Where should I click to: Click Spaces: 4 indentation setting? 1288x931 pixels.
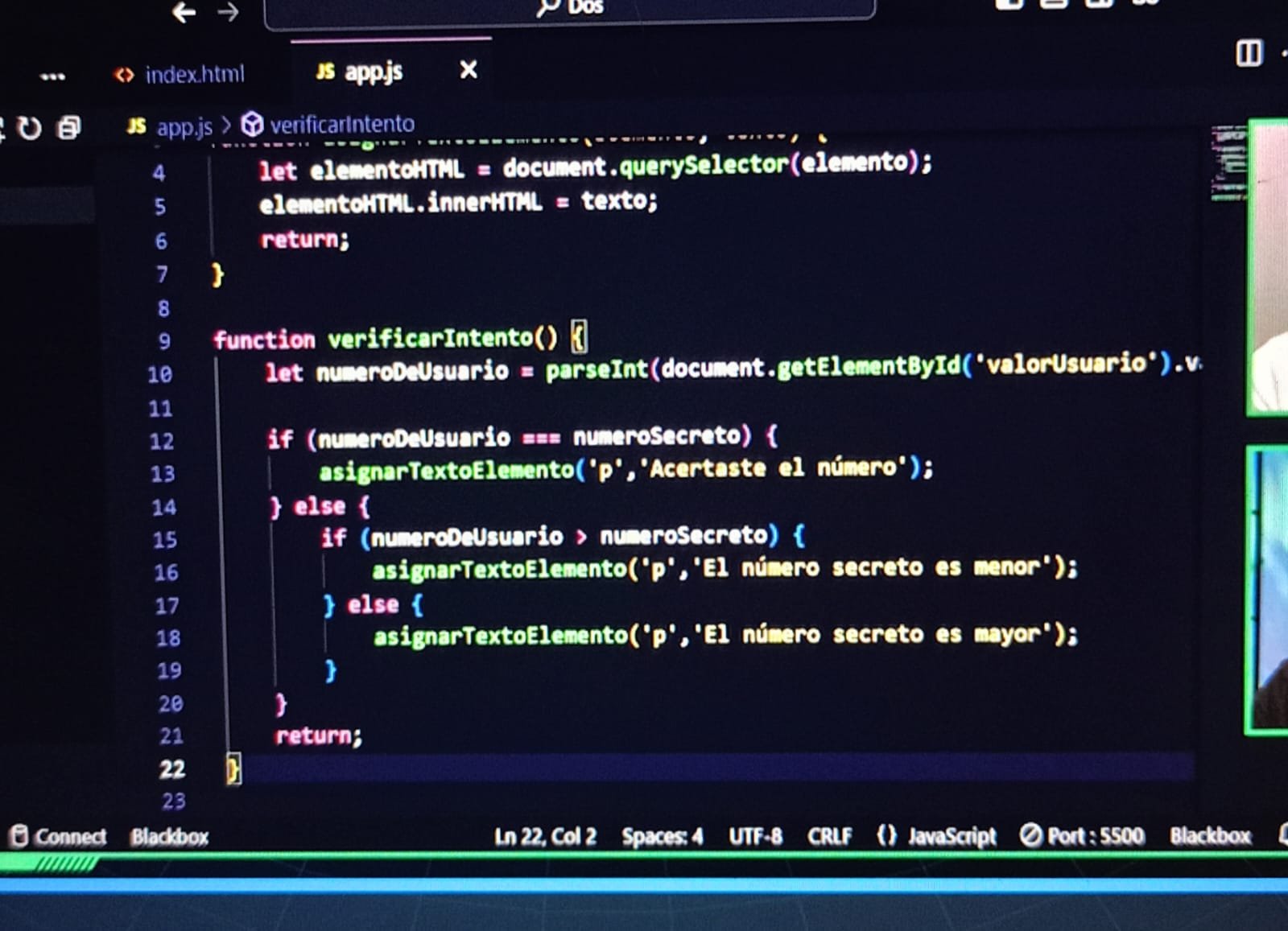tap(662, 837)
